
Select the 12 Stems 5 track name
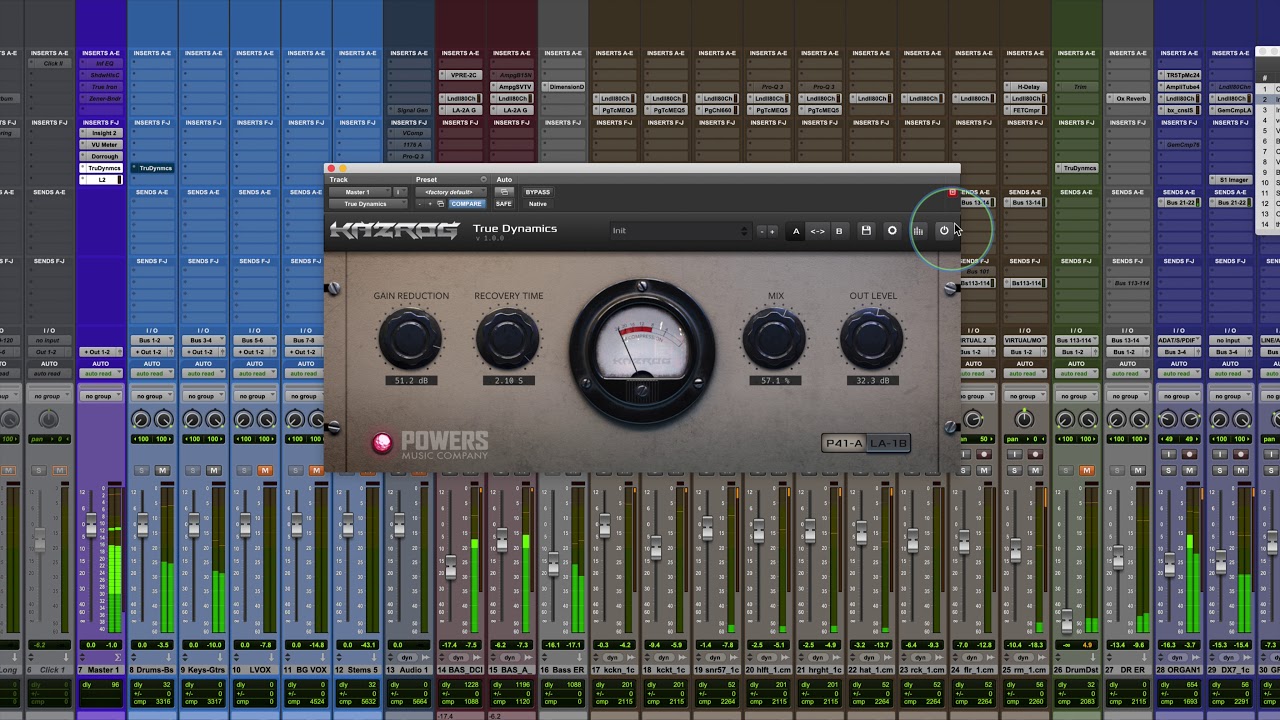point(357,670)
